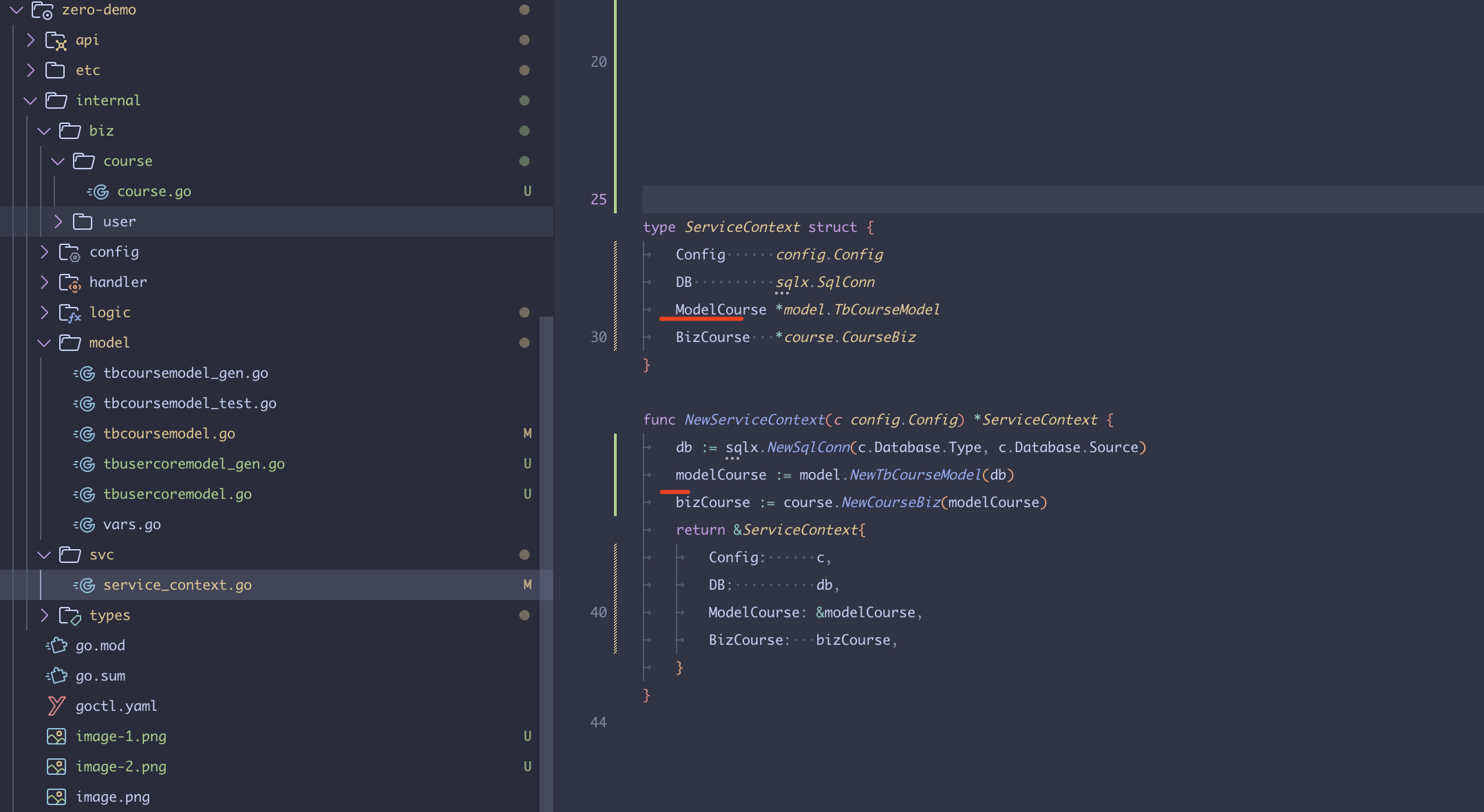Click the Go icon beside vars.go
1484x812 pixels.
85,524
